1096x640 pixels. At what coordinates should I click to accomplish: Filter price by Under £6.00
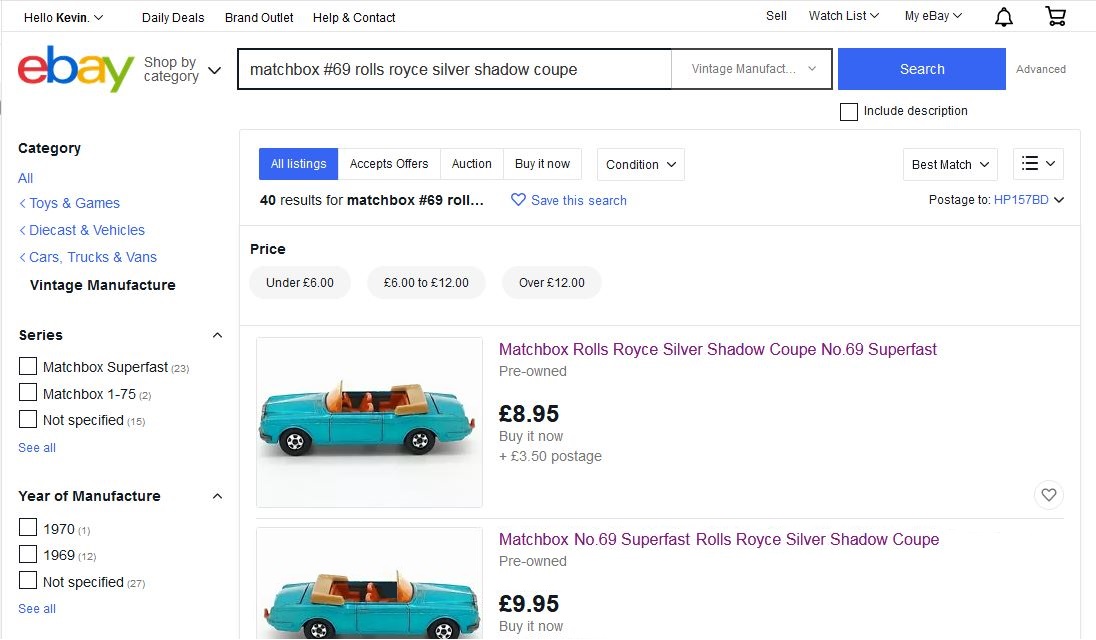pos(299,283)
